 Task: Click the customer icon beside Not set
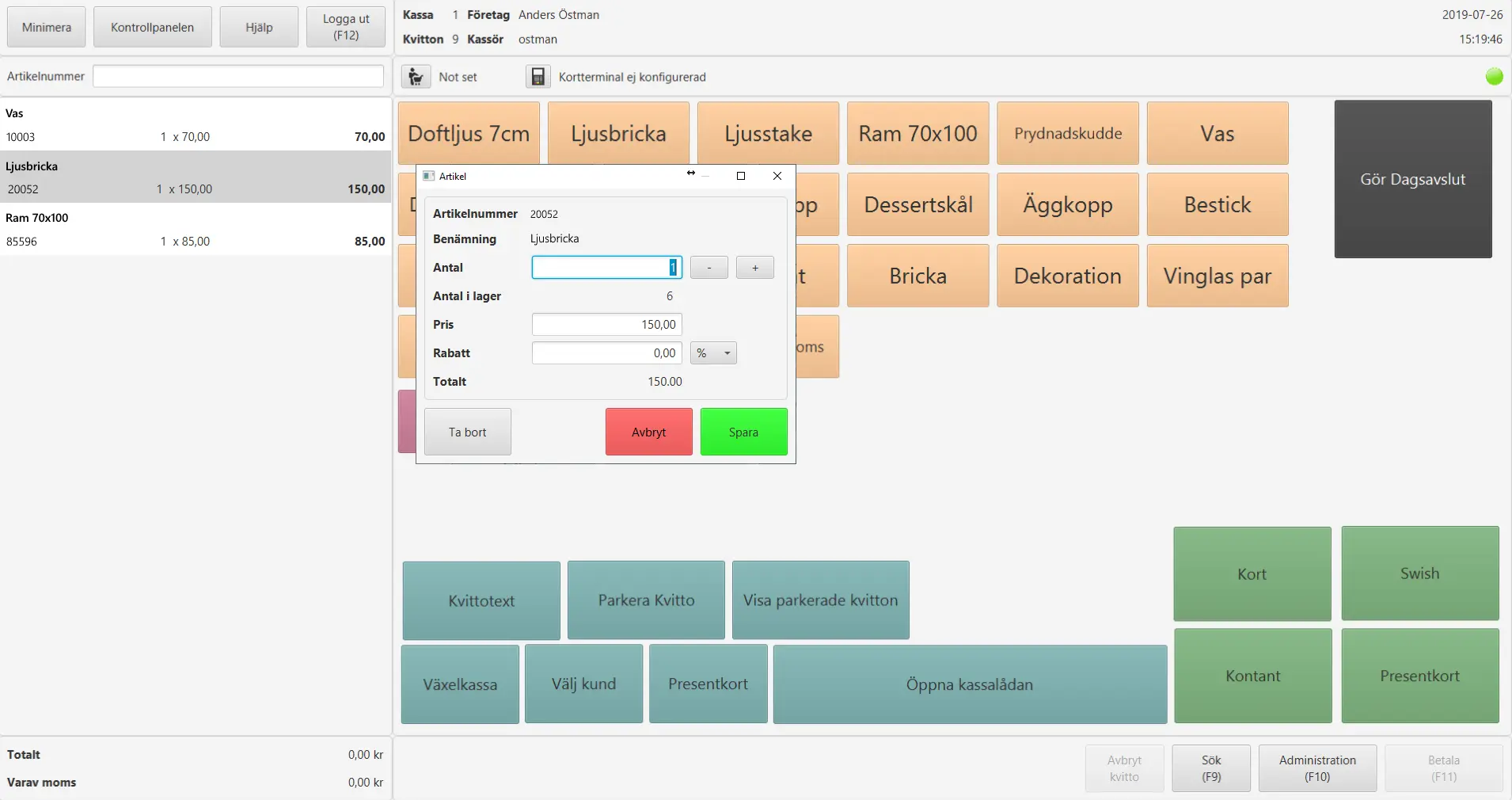tap(416, 77)
